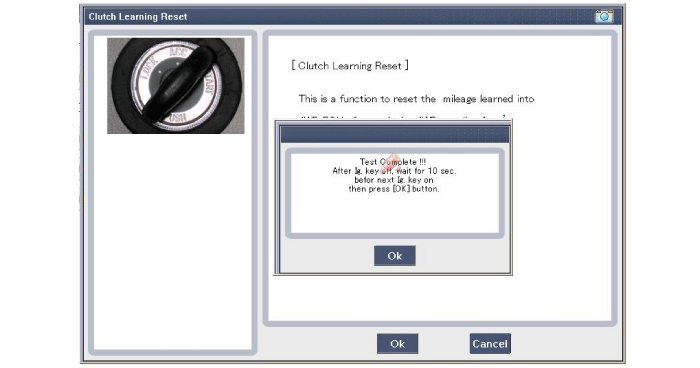Viewport: 700px width, 368px height.
Task: Select the ignition key switch picture
Action: (175, 86)
